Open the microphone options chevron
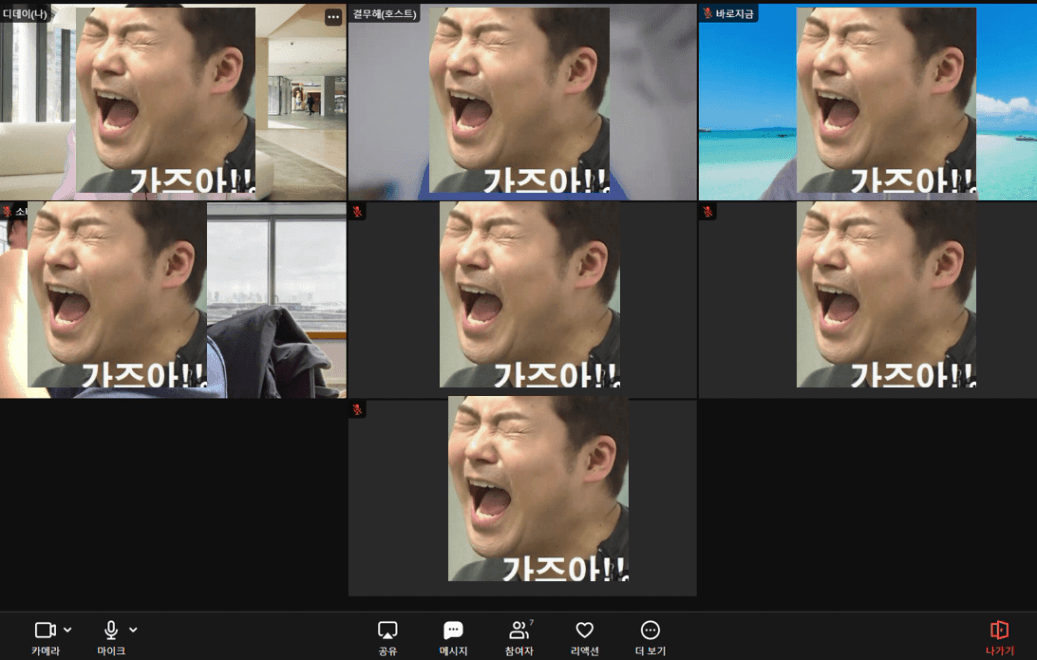Screen dimensions: 1037x660 pos(133,630)
